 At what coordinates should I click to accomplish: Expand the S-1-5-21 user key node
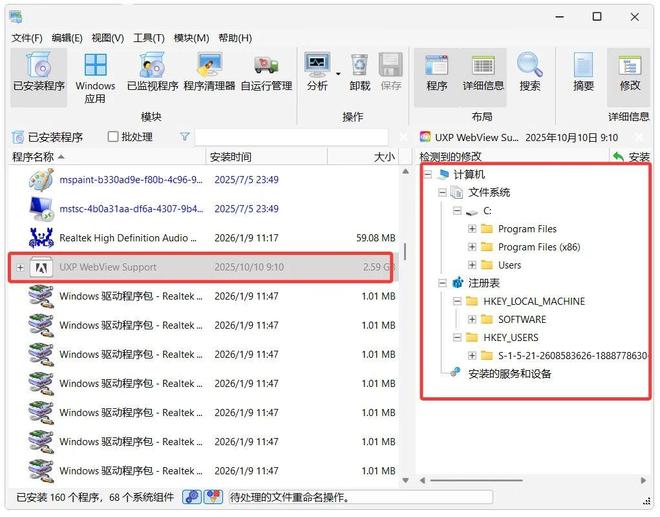(472, 356)
